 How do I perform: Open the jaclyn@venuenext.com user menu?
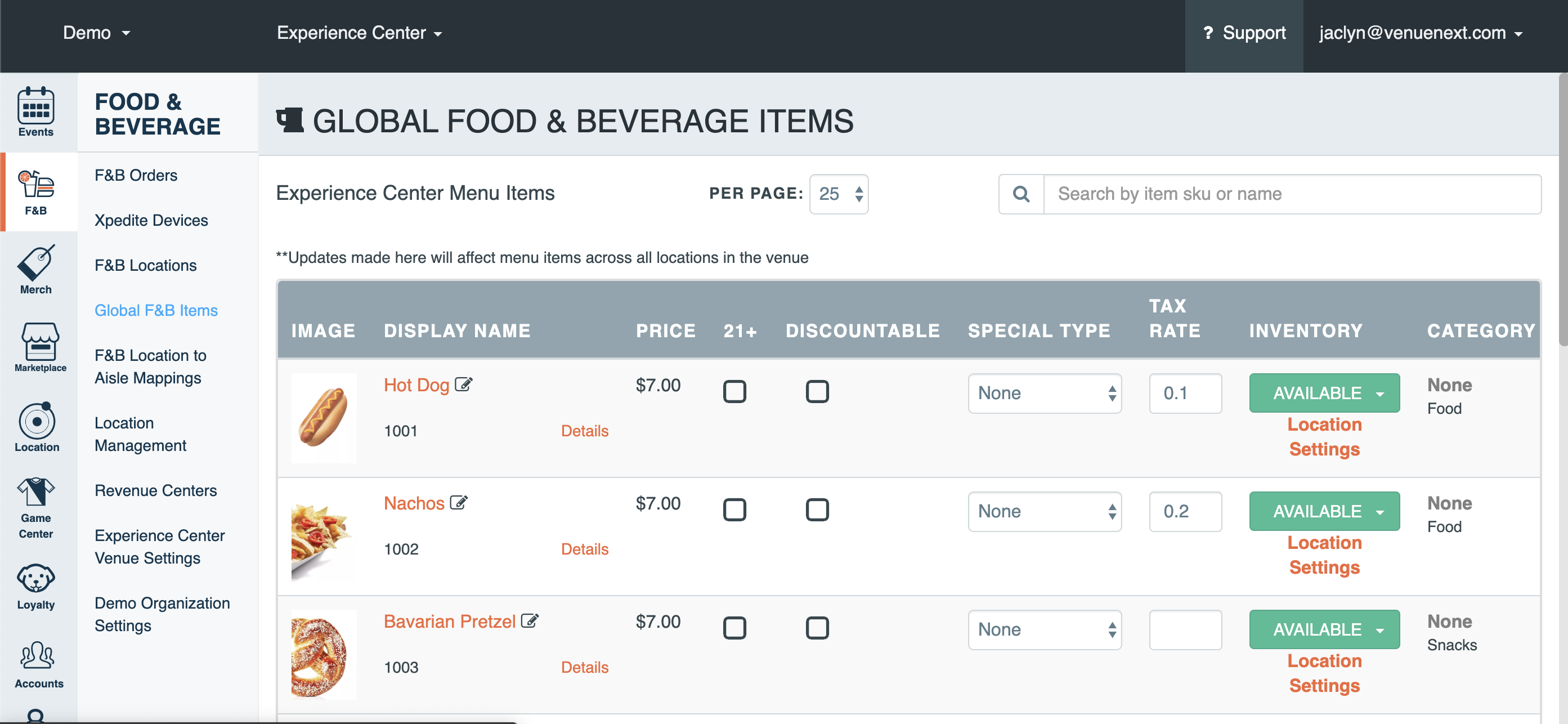[x=1421, y=33]
